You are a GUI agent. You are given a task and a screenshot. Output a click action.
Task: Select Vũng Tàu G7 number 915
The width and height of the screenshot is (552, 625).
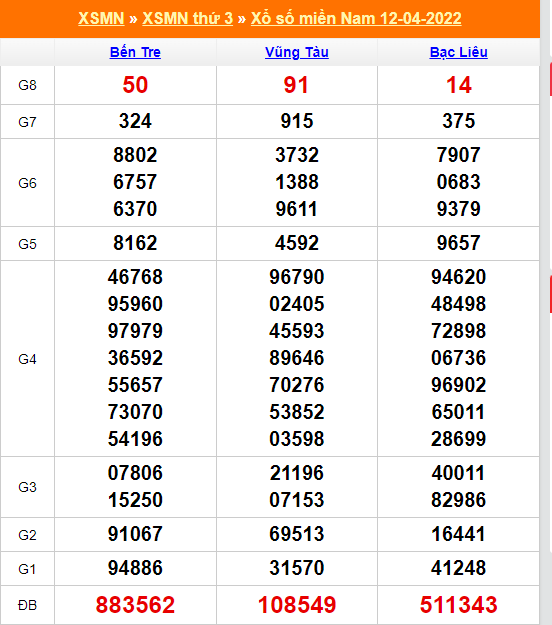click(x=297, y=121)
